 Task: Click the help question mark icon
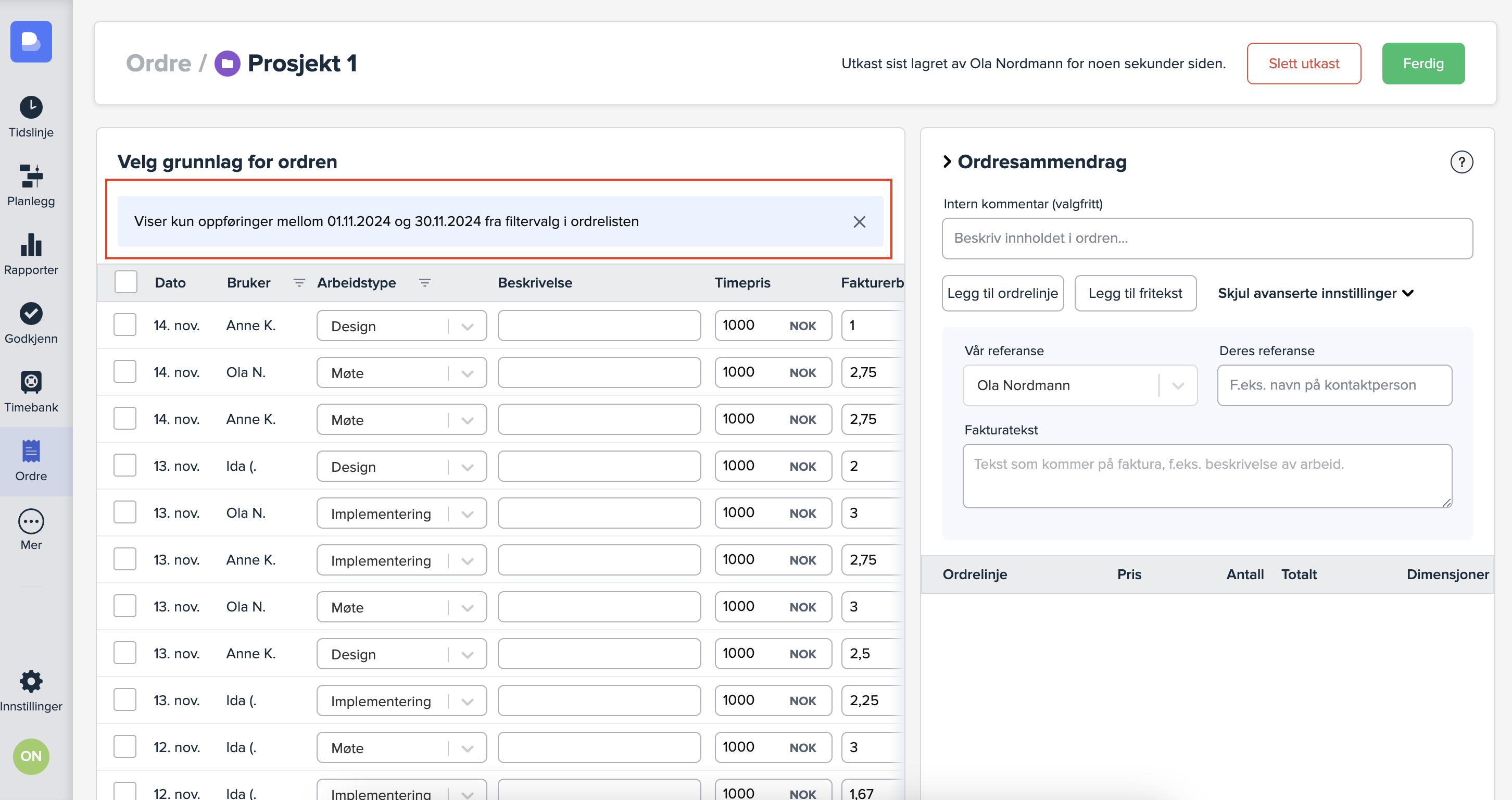pos(1461,162)
